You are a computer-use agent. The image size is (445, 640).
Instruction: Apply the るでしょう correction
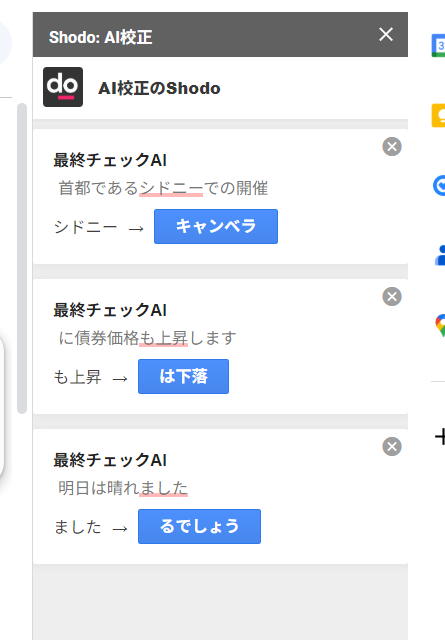coord(199,526)
